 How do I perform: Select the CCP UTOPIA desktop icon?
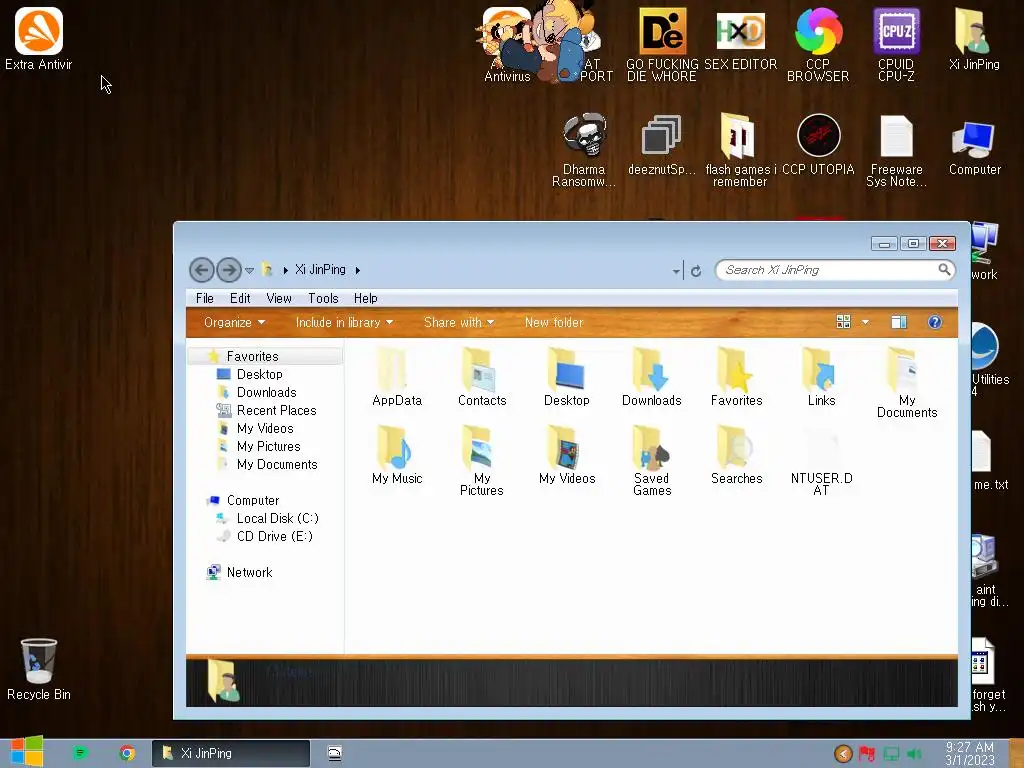tap(818, 144)
